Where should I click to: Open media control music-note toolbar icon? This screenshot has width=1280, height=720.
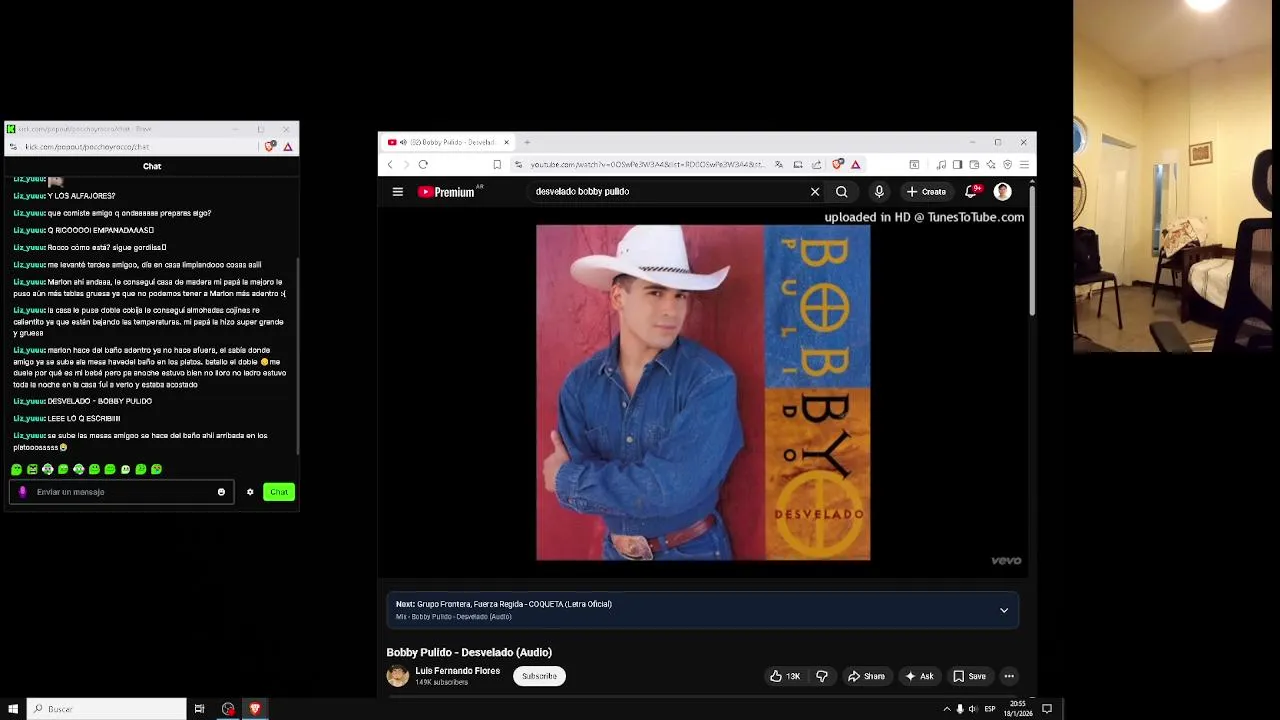(941, 165)
